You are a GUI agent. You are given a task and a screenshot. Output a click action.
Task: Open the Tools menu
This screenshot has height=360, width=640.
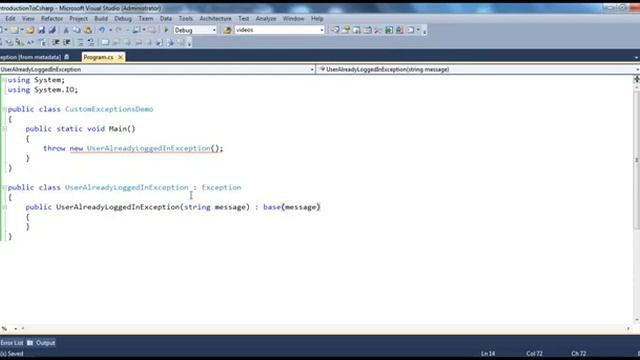coord(185,19)
